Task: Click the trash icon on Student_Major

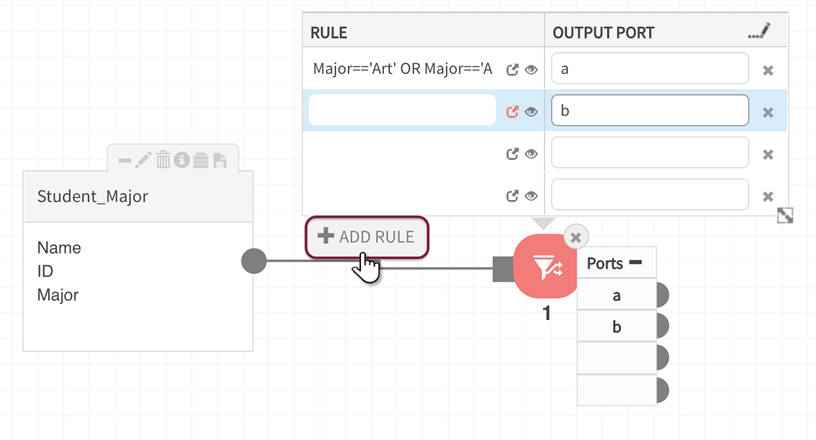Action: coord(163,160)
